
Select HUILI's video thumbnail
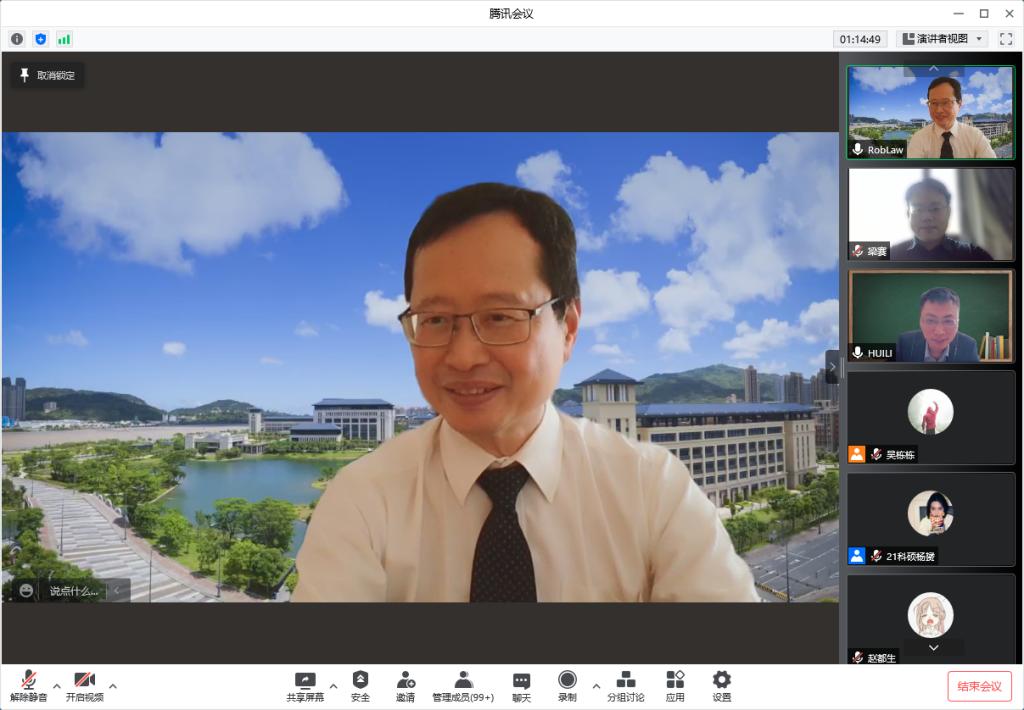point(930,316)
